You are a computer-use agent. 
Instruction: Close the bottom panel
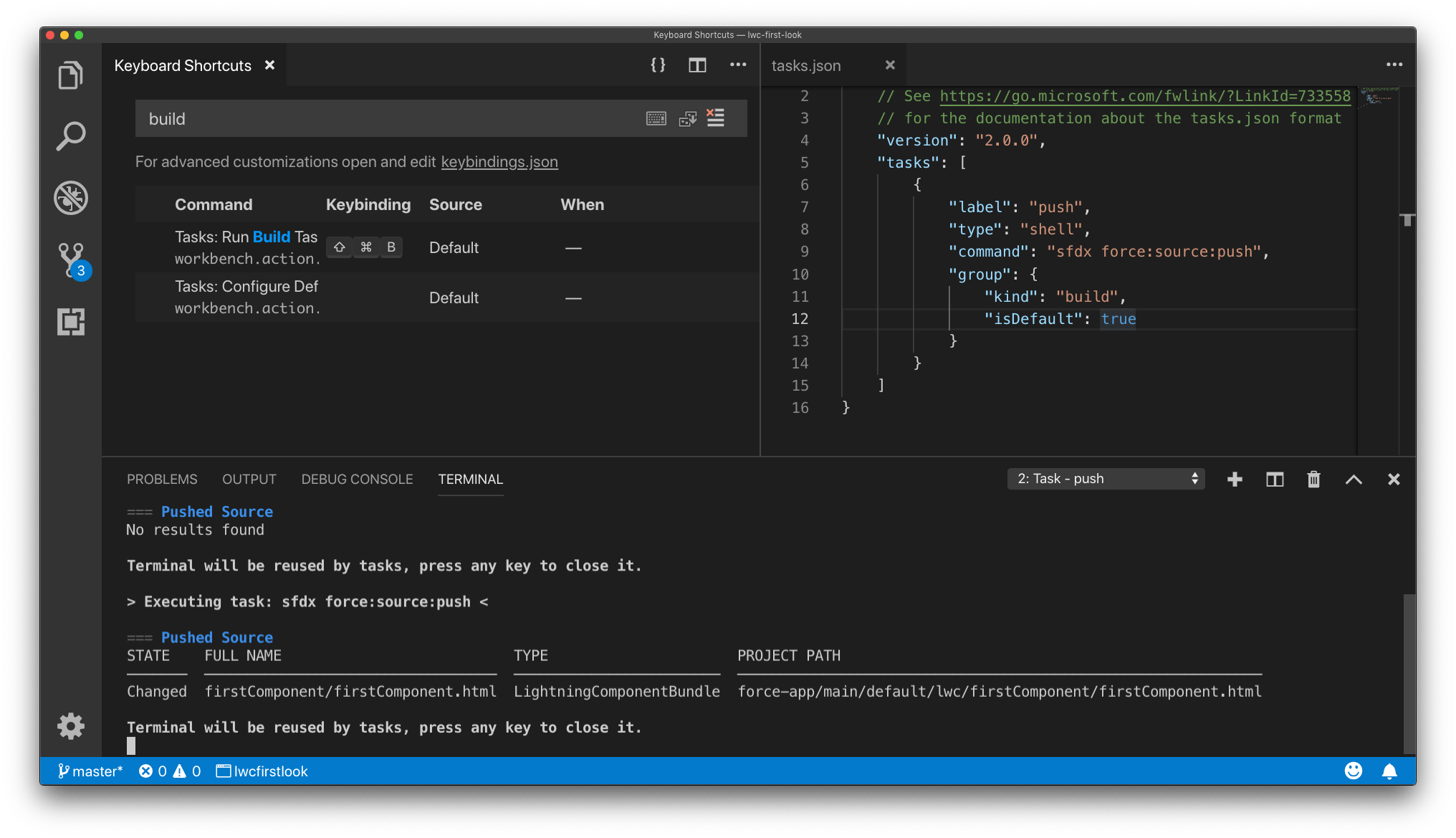[1394, 479]
